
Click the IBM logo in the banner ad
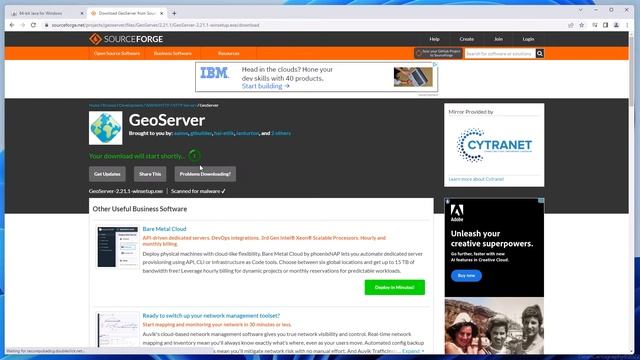(x=215, y=73)
